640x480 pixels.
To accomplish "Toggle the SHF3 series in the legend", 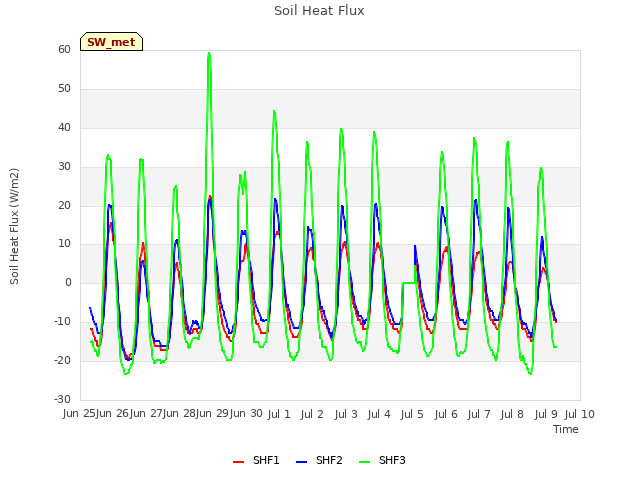I will coord(382,460).
